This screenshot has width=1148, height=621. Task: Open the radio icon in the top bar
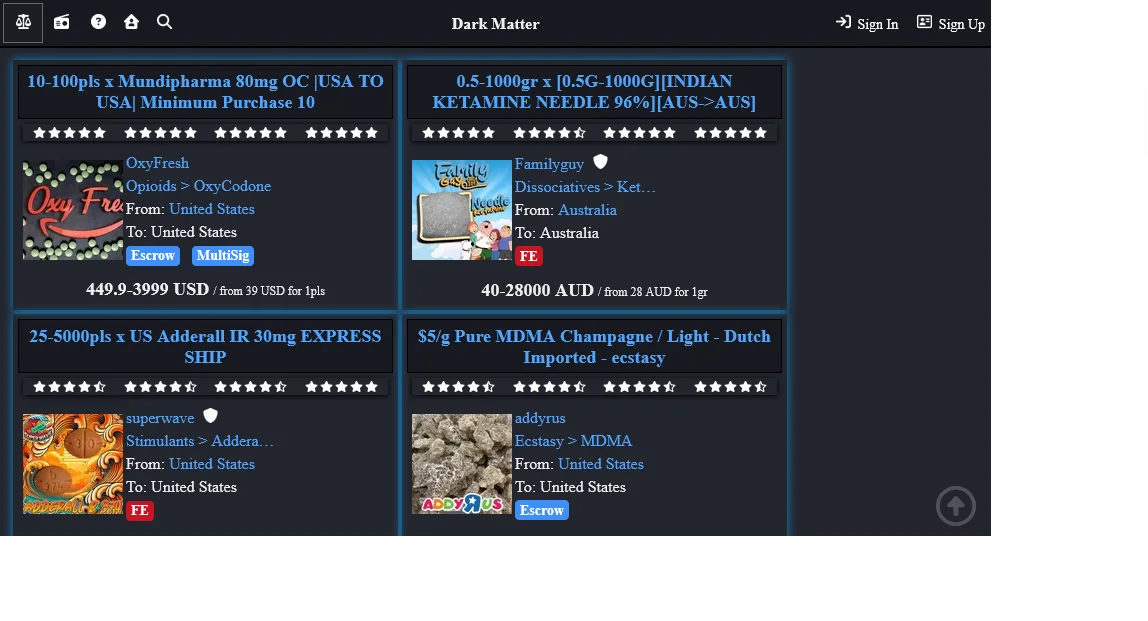(x=62, y=22)
